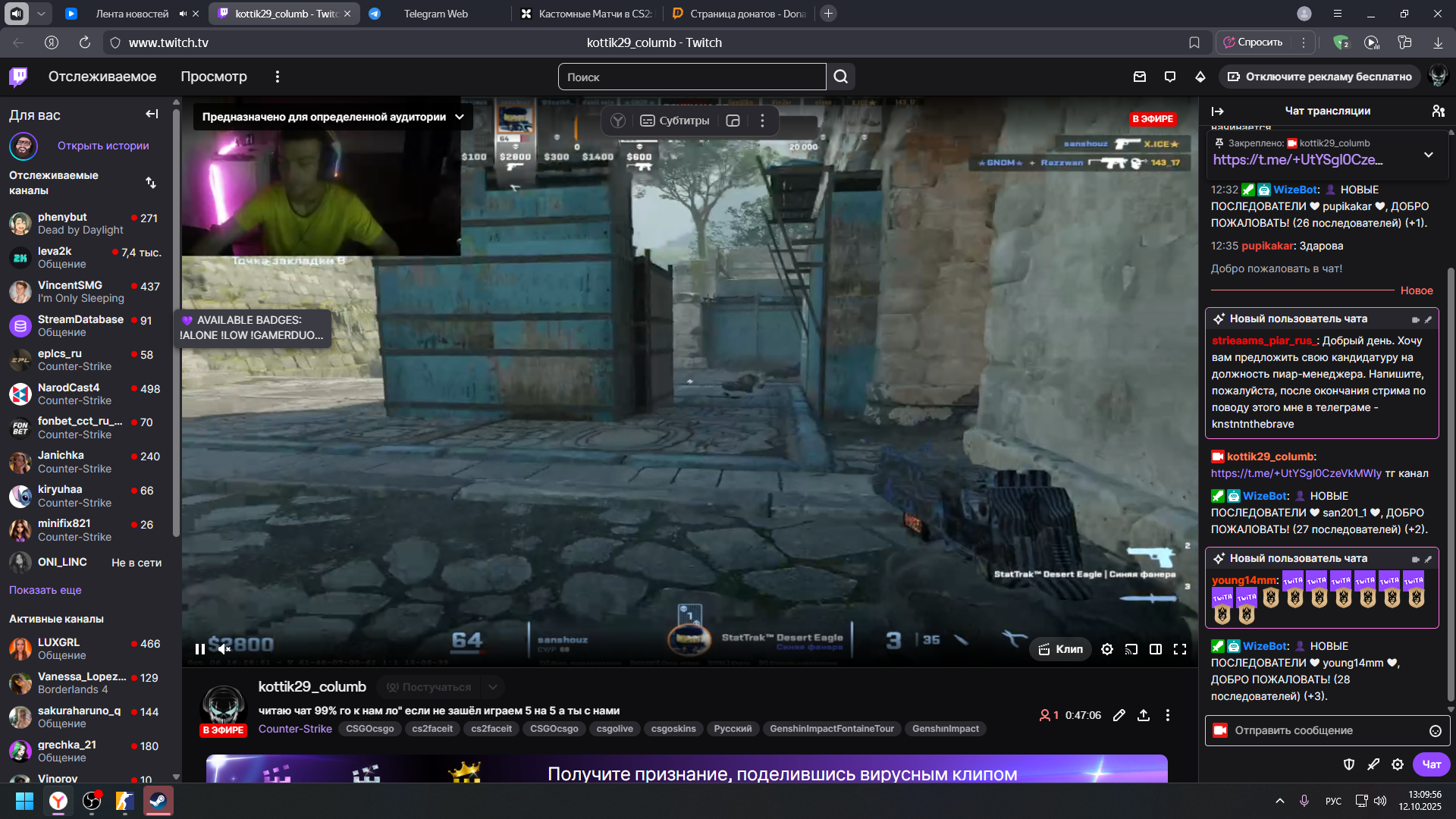
Task: Pause the live stream video
Action: click(200, 649)
